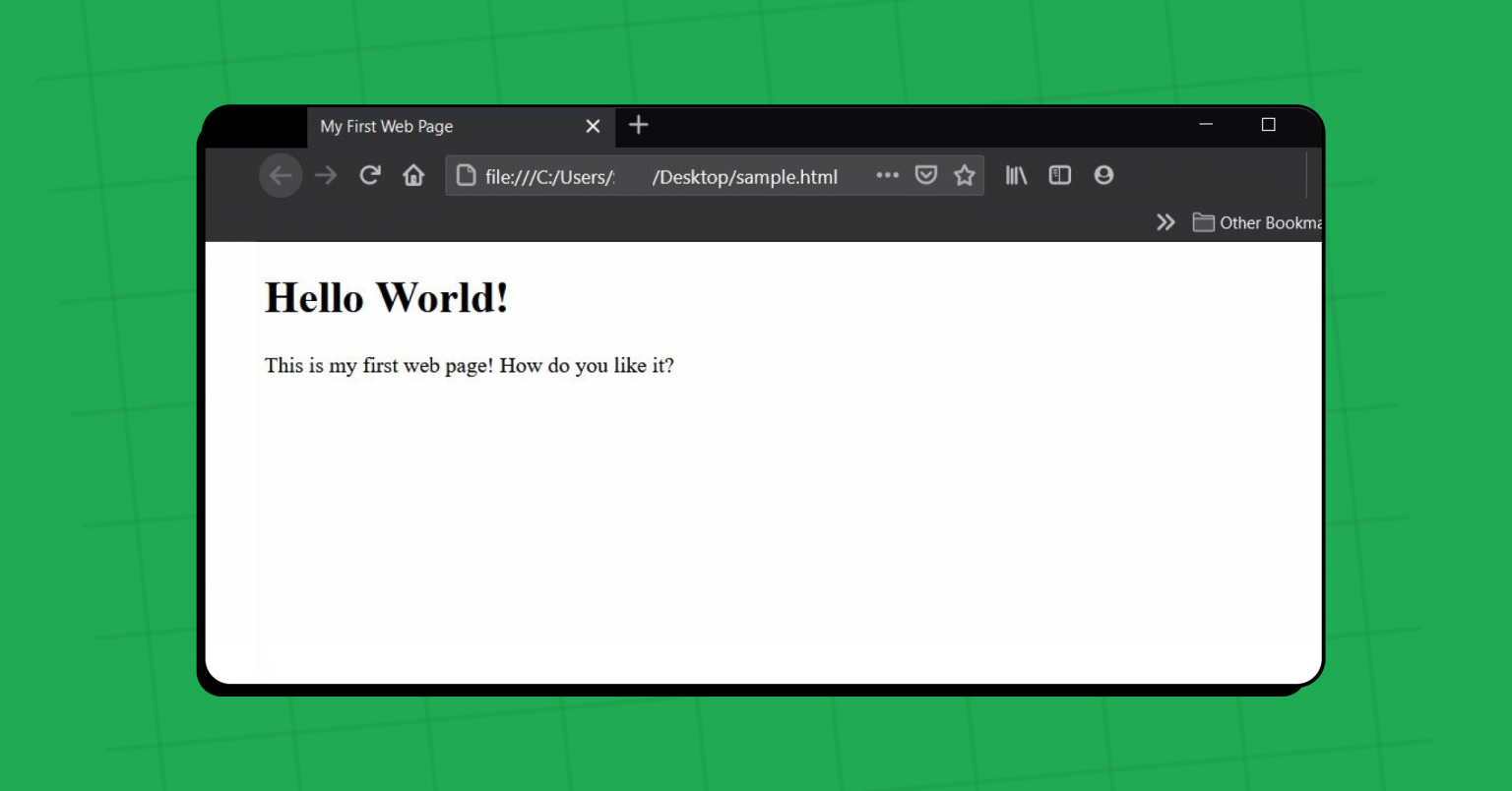The image size is (1512, 791).
Task: Open the Library panel
Action: pyautogui.click(x=1015, y=174)
